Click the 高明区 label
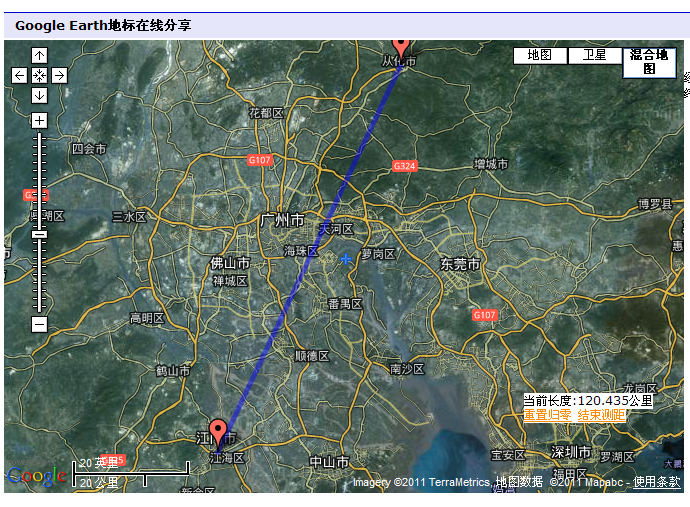Viewport: 690px width, 507px height. 147,318
